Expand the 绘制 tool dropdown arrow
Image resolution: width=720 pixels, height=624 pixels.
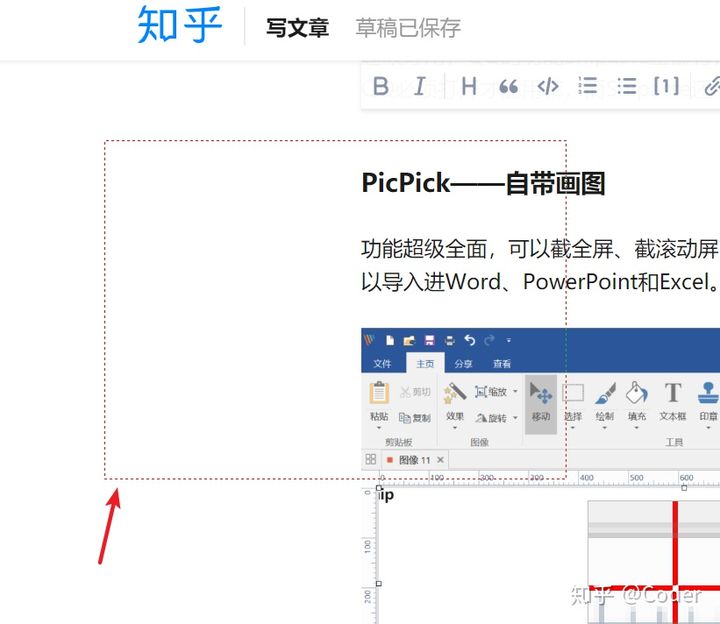click(605, 428)
